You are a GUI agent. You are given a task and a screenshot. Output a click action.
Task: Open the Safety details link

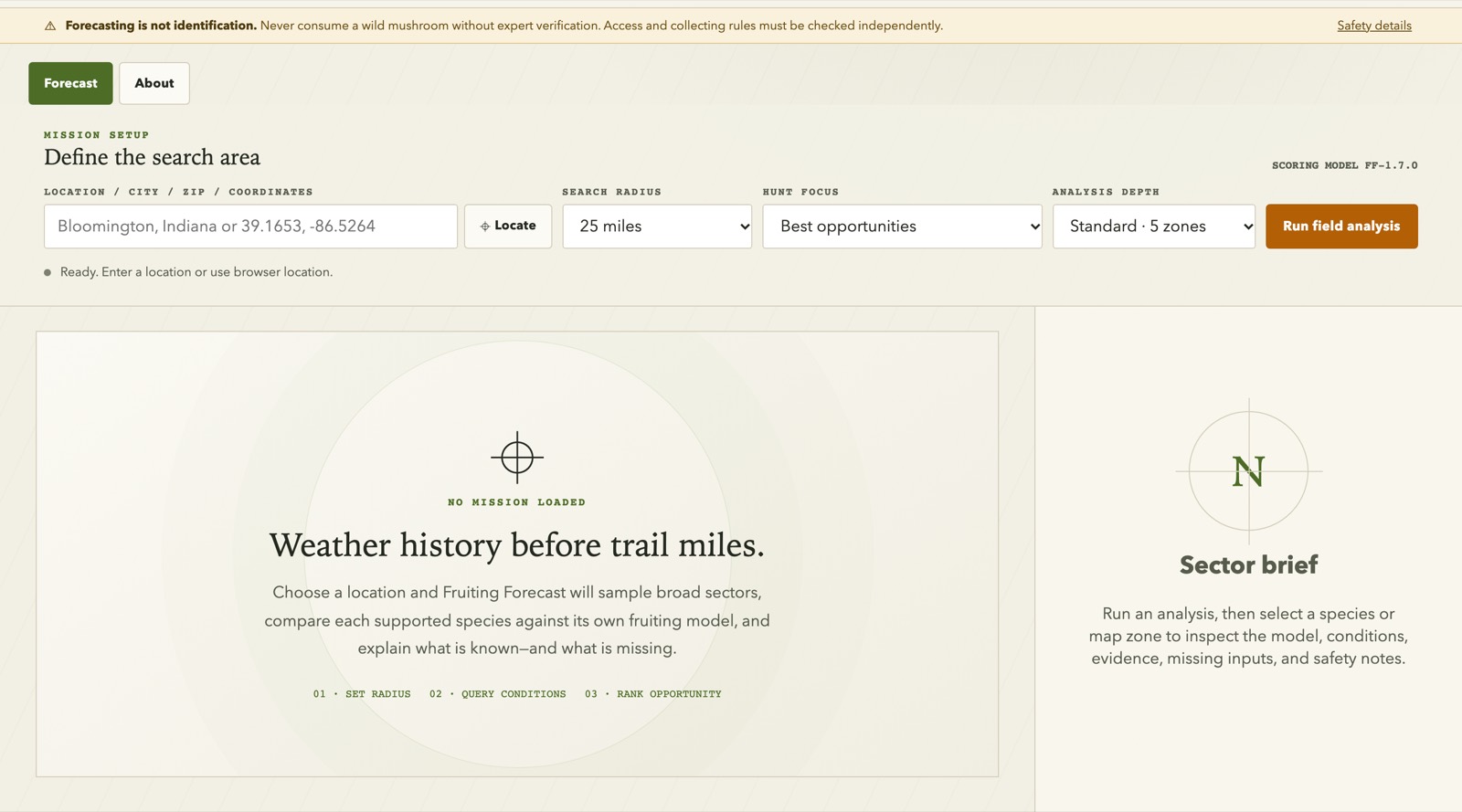click(1374, 26)
